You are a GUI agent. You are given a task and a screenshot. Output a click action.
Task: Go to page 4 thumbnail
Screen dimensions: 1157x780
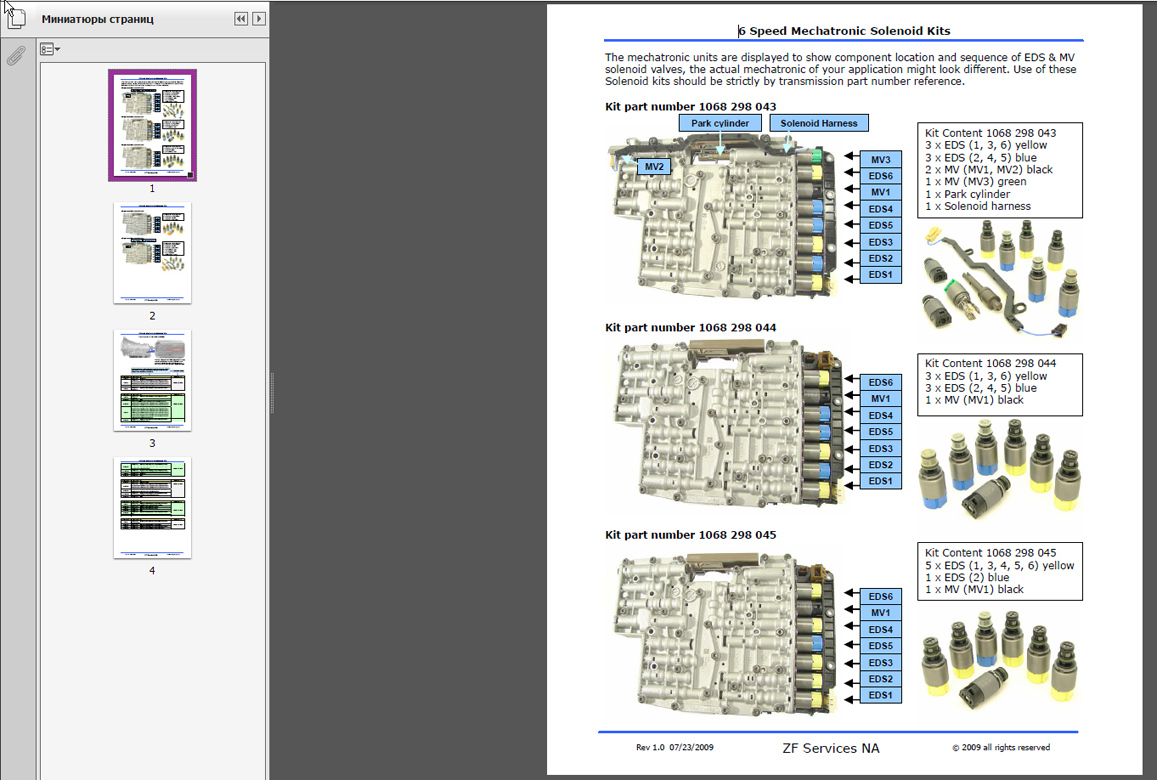coord(152,508)
